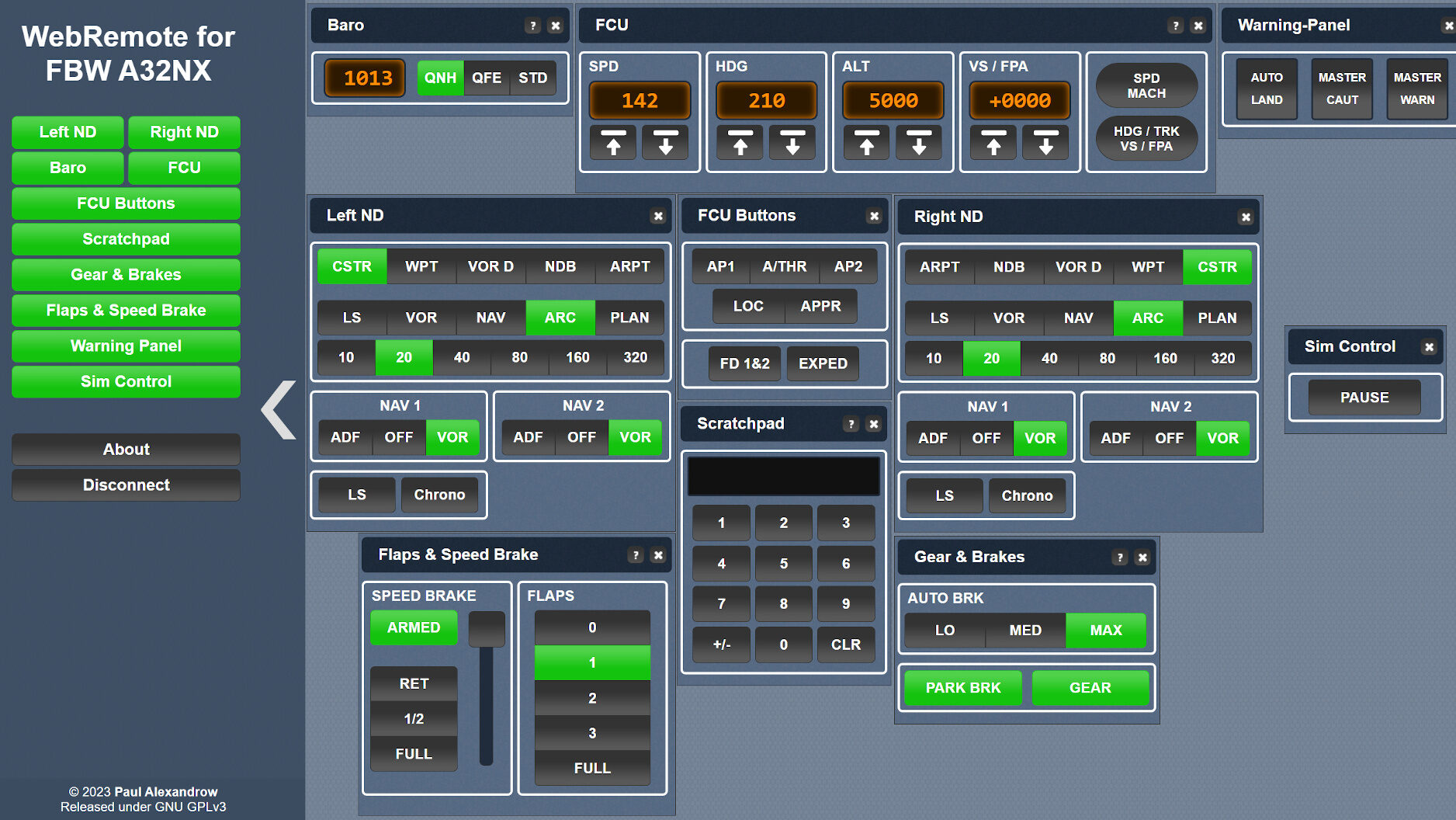This screenshot has height=820, width=1456.
Task: Click the speed brake slider handle
Action: click(x=487, y=629)
